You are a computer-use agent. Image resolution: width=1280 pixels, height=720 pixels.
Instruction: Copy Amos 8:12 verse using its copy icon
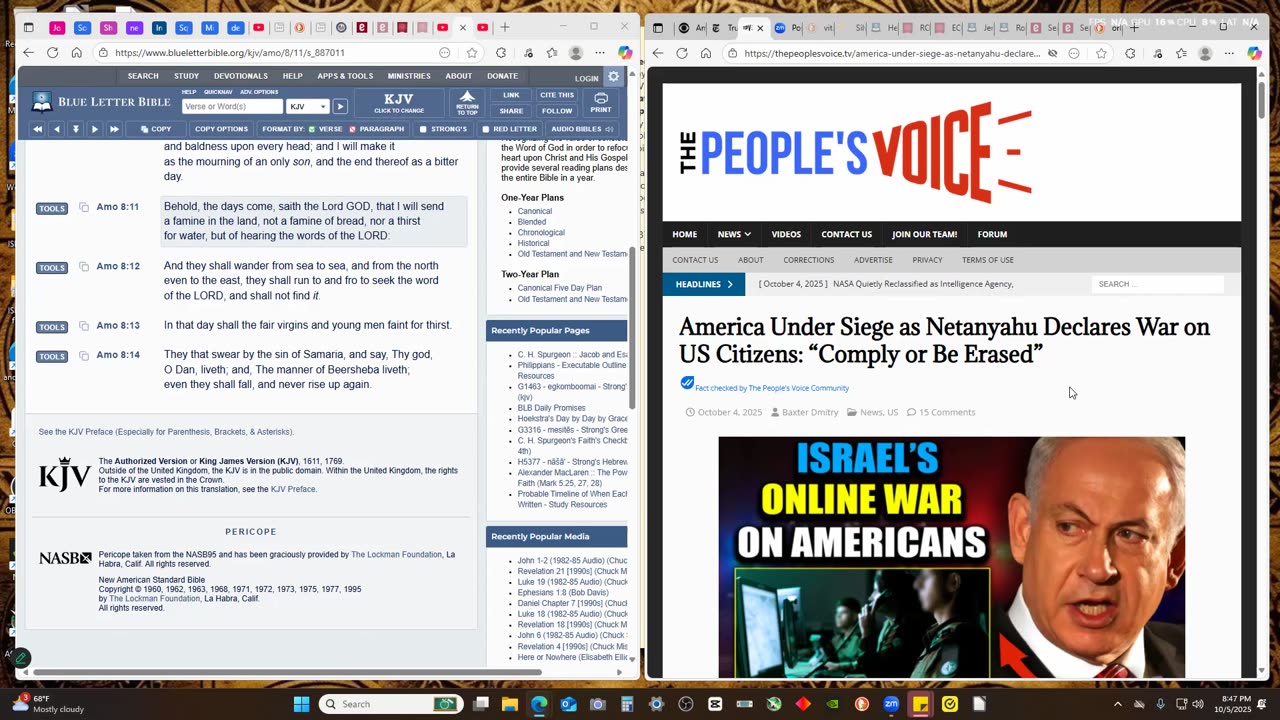pos(84,266)
